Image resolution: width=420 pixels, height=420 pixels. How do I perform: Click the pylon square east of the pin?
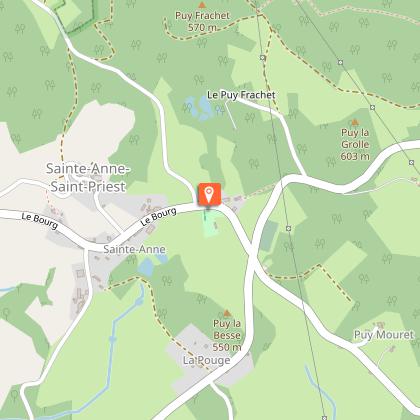point(289,228)
